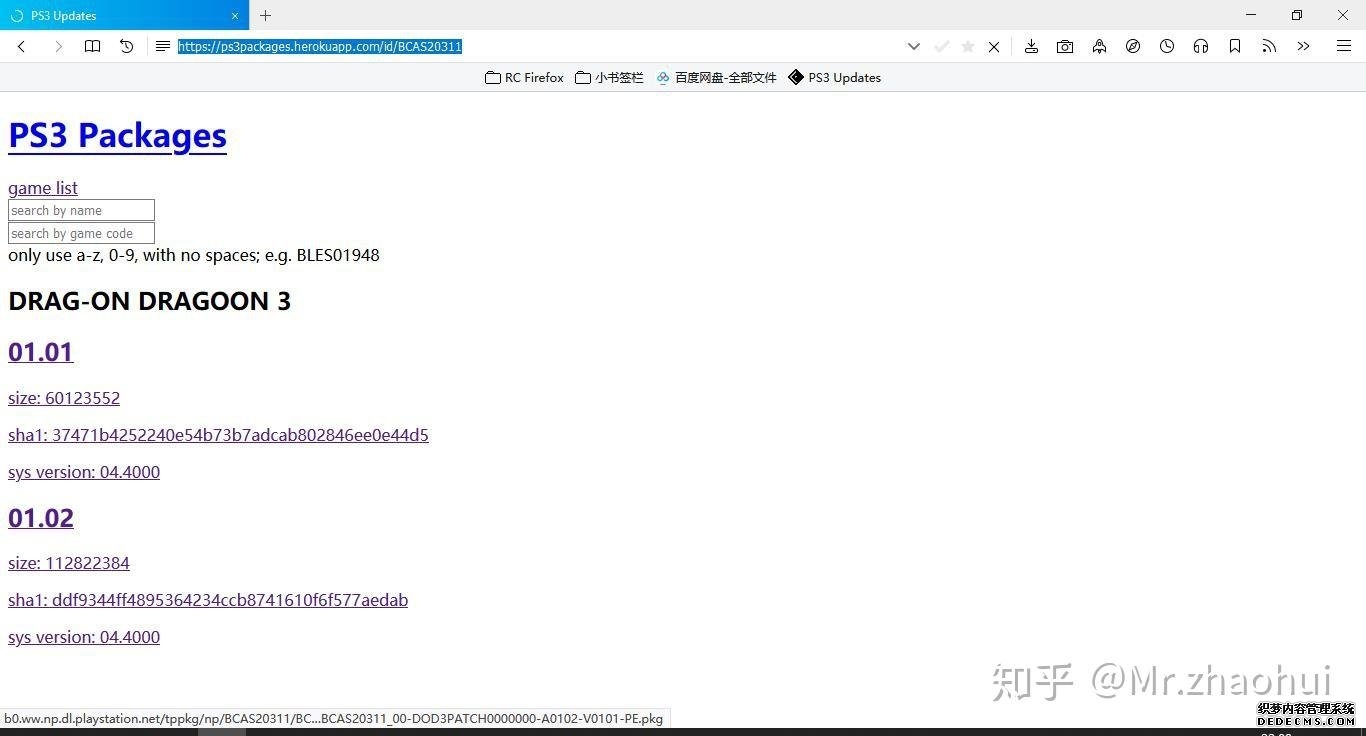Expand the address bar dropdown arrow
Image resolution: width=1366 pixels, height=736 pixels.
pyautogui.click(x=913, y=46)
